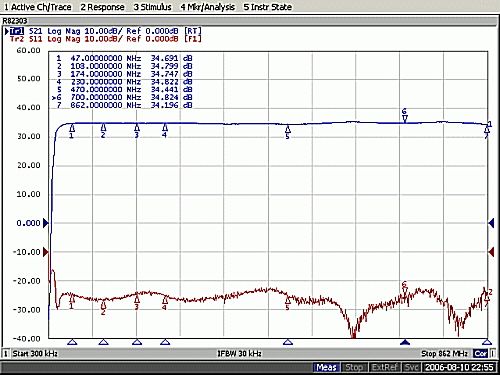The width and height of the screenshot is (500, 375).
Task: Select the active marker 6 triangle on frequency axis
Action: (x=405, y=342)
